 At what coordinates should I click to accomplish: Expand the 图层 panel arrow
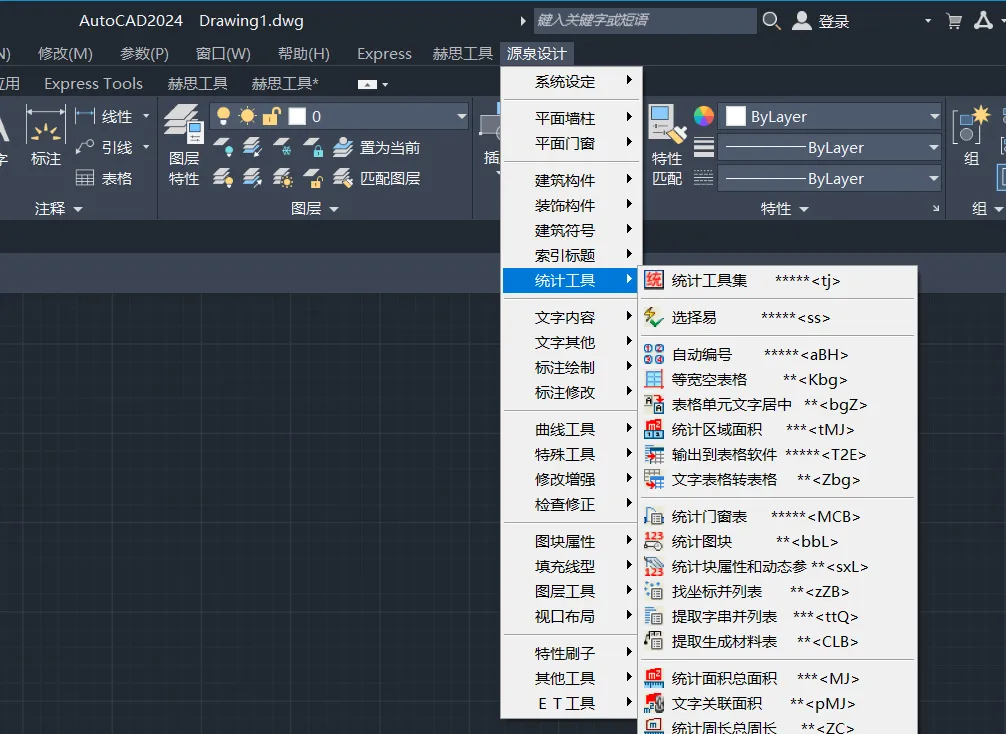(334, 209)
